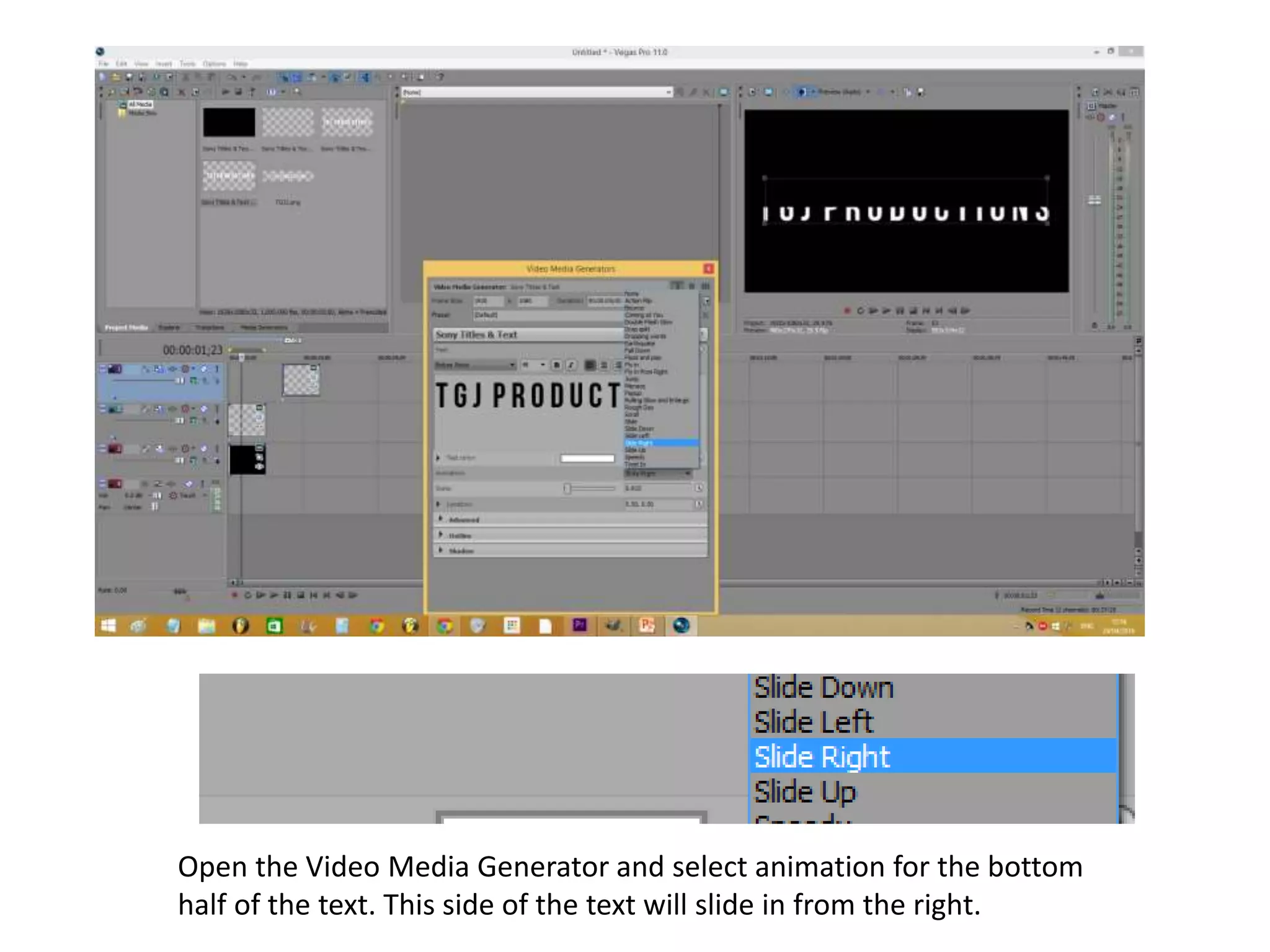Expand the Shadow section
This screenshot has width=1270, height=952.
(441, 550)
